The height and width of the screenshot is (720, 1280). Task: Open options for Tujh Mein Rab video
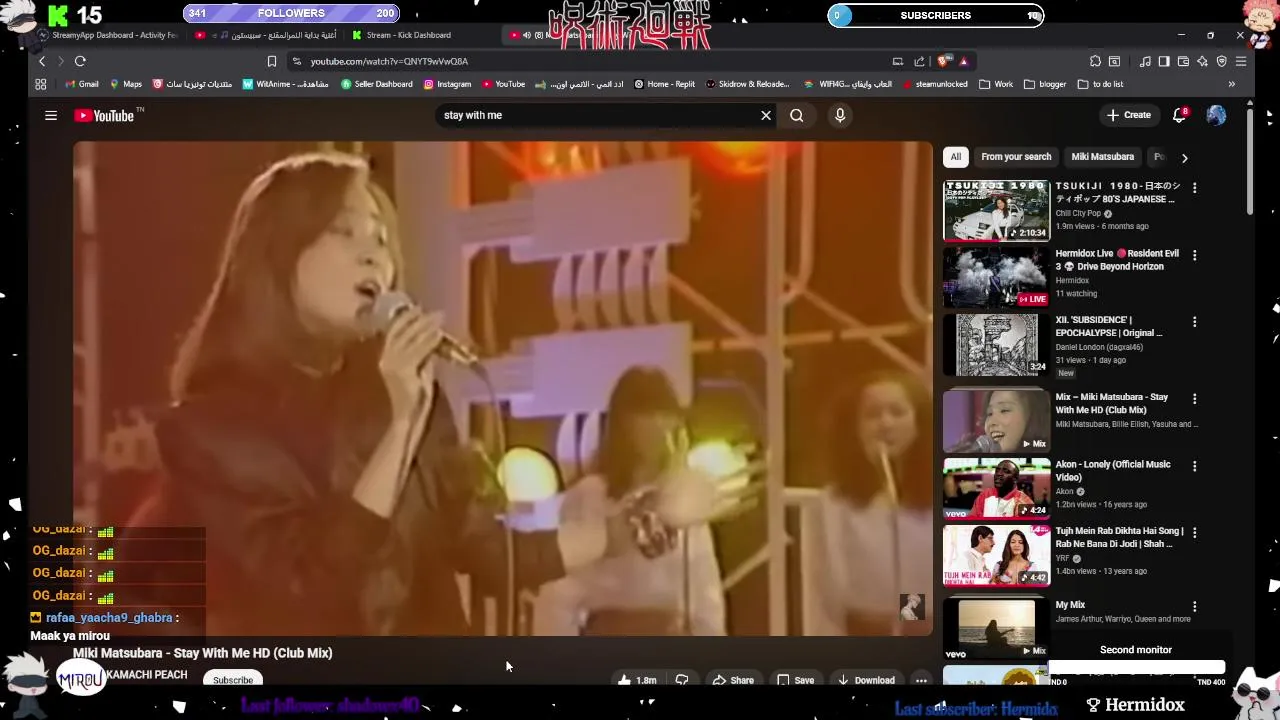1194,533
